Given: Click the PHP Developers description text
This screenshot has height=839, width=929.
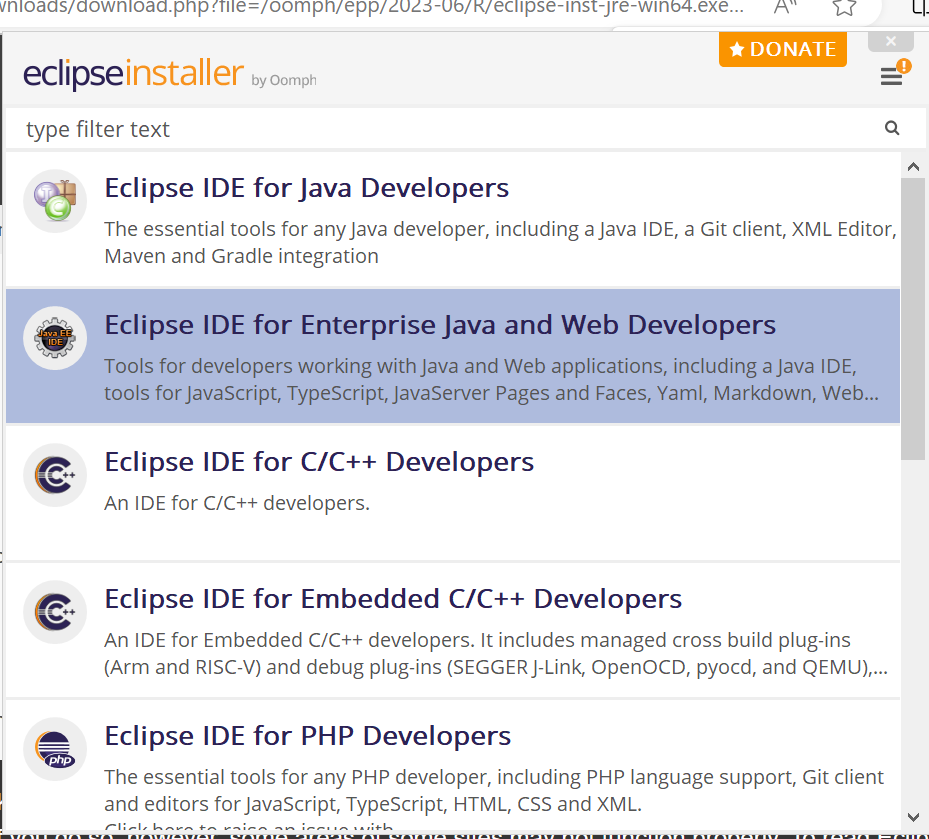Looking at the screenshot, I should click(x=494, y=790).
